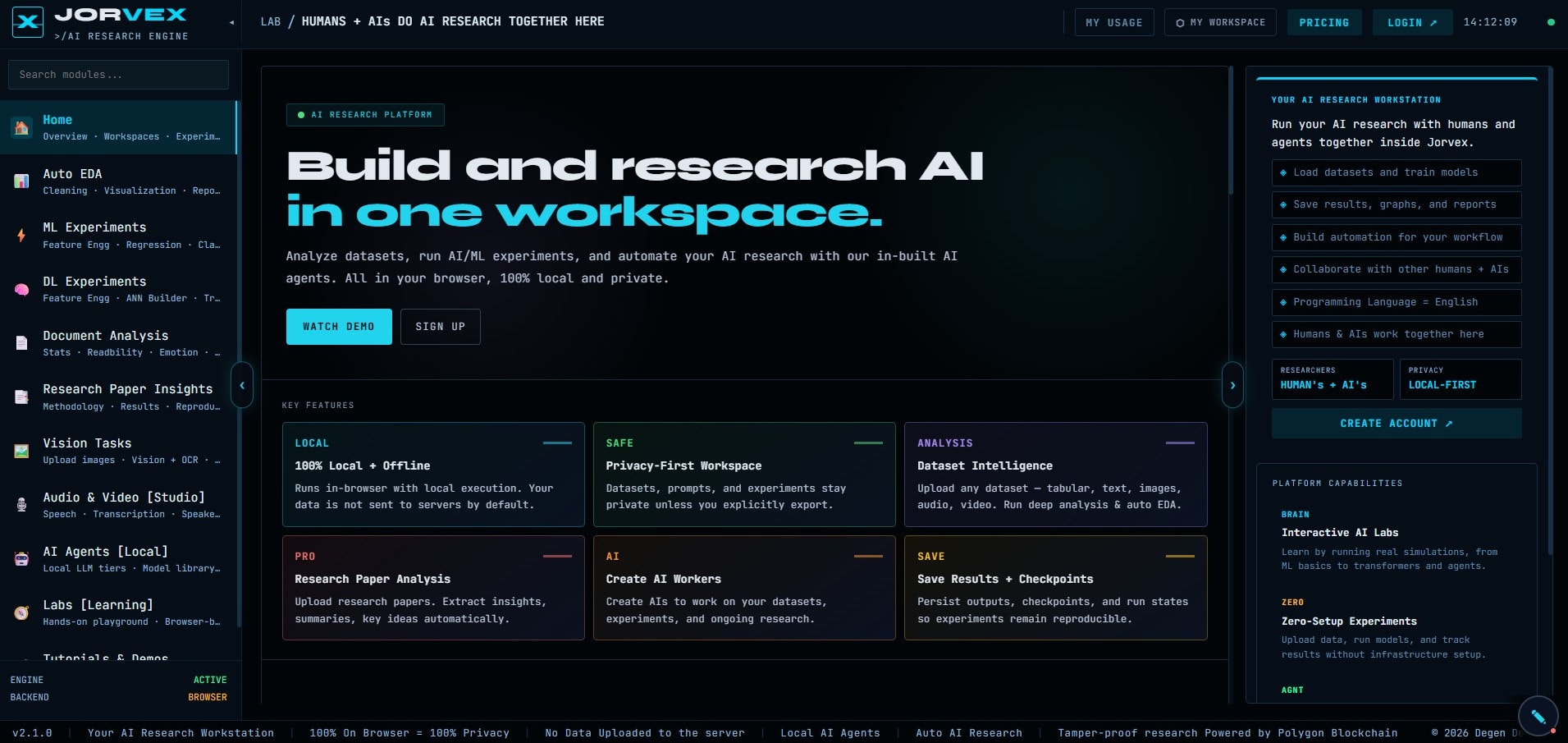
Task: Open DL Experiments via the brain icon
Action: click(21, 289)
